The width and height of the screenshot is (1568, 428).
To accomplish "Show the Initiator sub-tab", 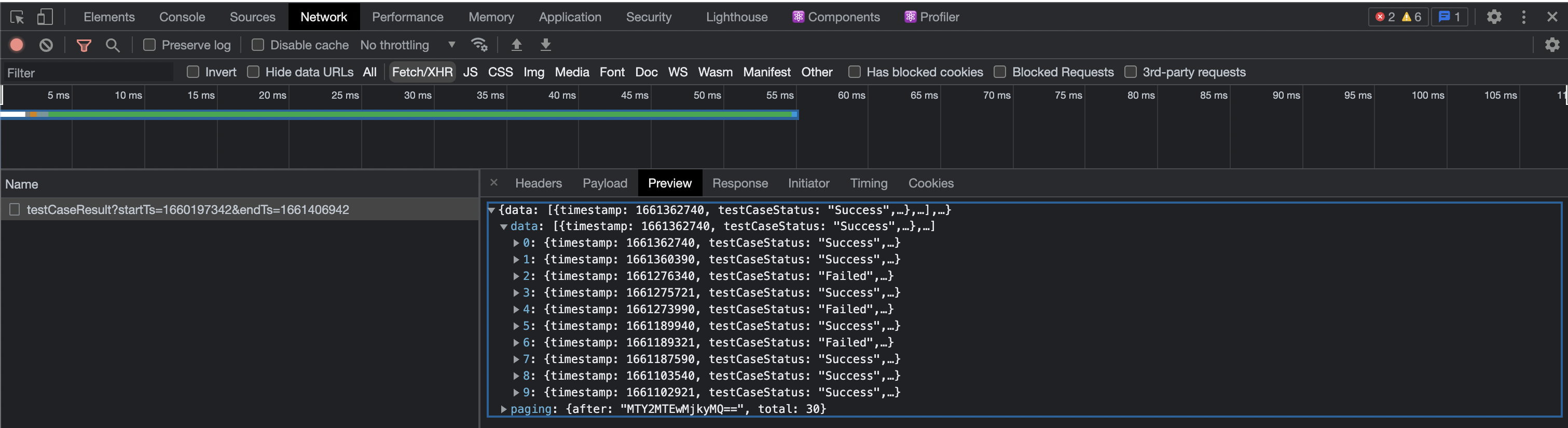I will click(x=808, y=183).
